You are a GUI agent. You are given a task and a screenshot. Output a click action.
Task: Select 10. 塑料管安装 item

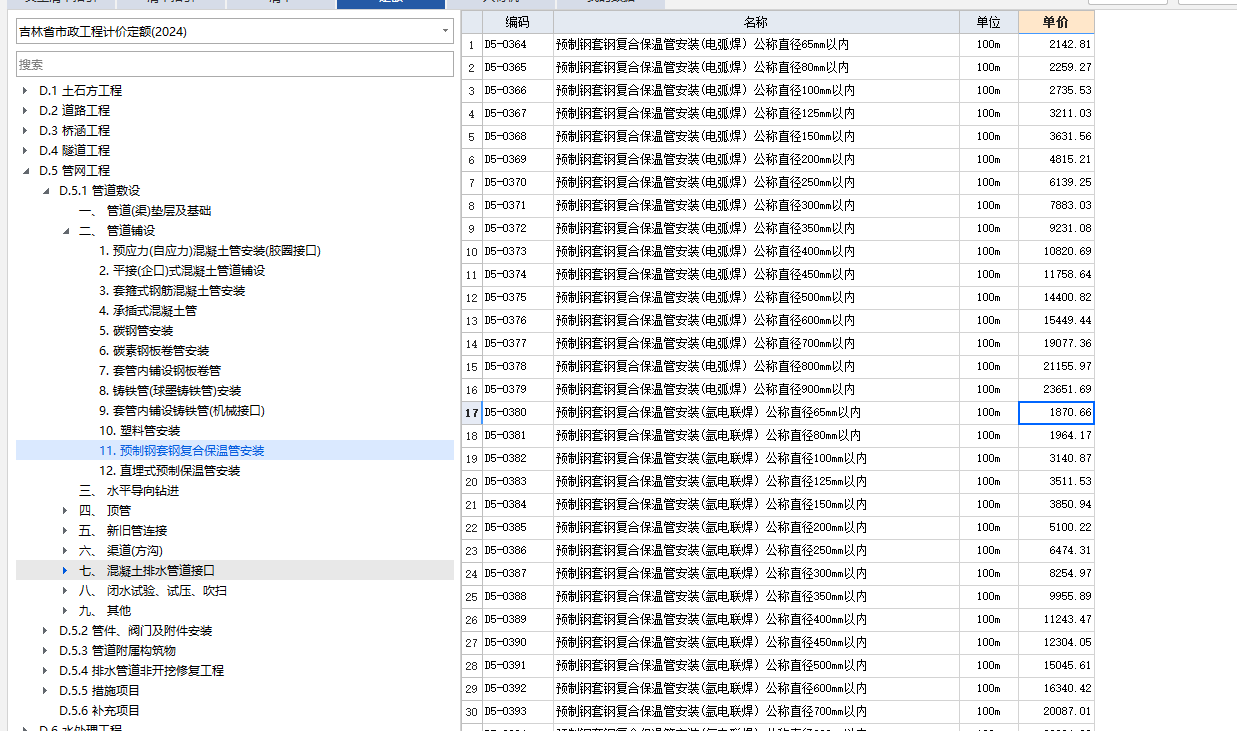139,431
